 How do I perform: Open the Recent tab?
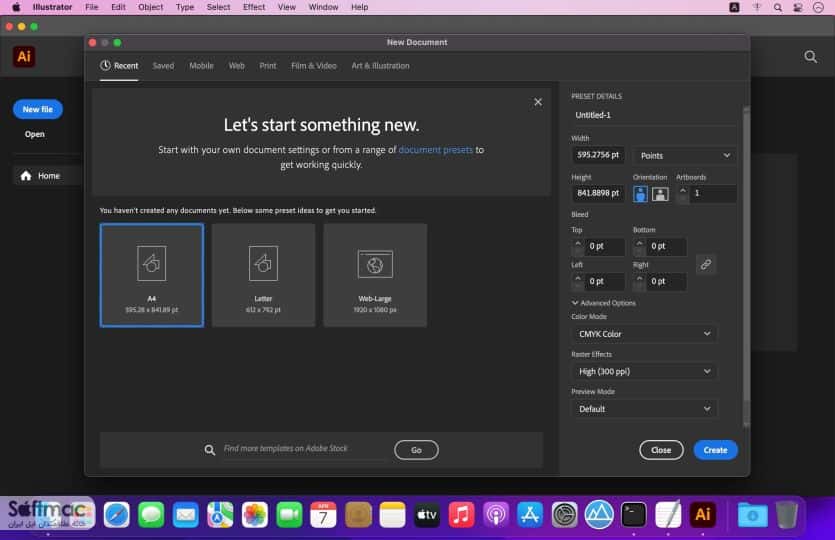(119, 66)
